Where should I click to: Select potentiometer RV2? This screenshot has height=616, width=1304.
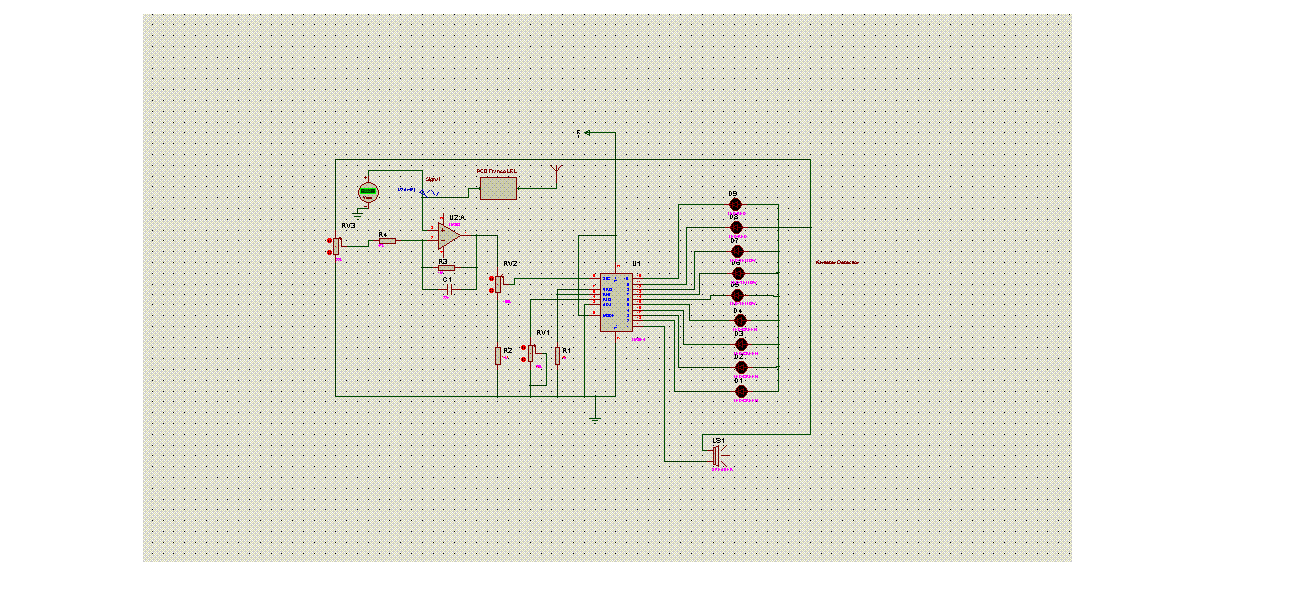(x=498, y=283)
